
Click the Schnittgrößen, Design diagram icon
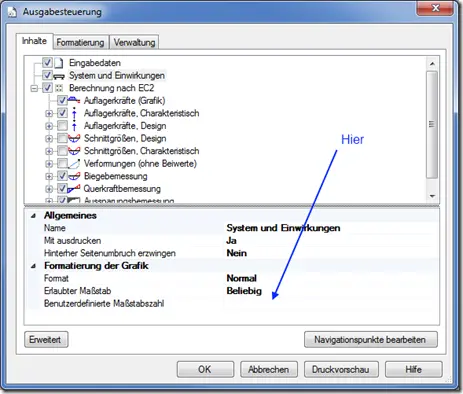pos(74,138)
